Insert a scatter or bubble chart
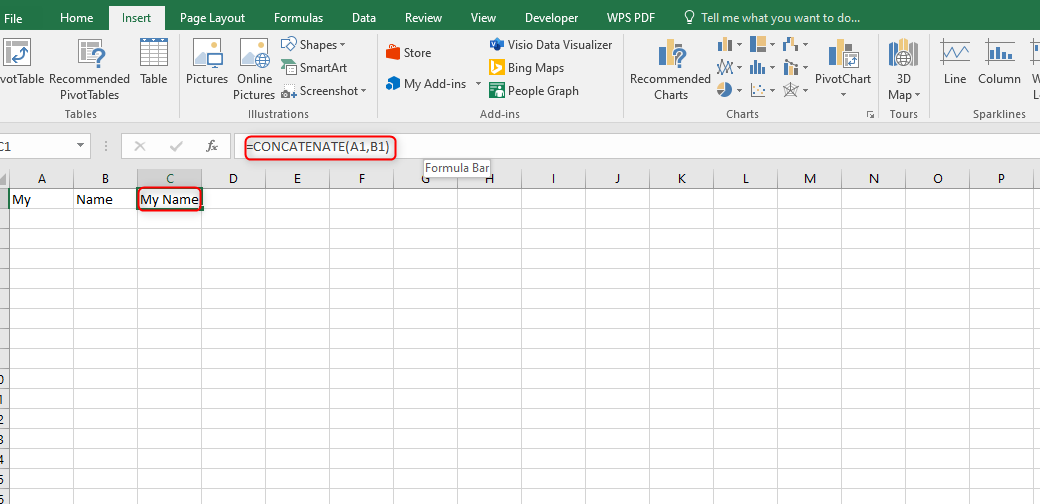This screenshot has height=504, width=1040. coord(758,90)
